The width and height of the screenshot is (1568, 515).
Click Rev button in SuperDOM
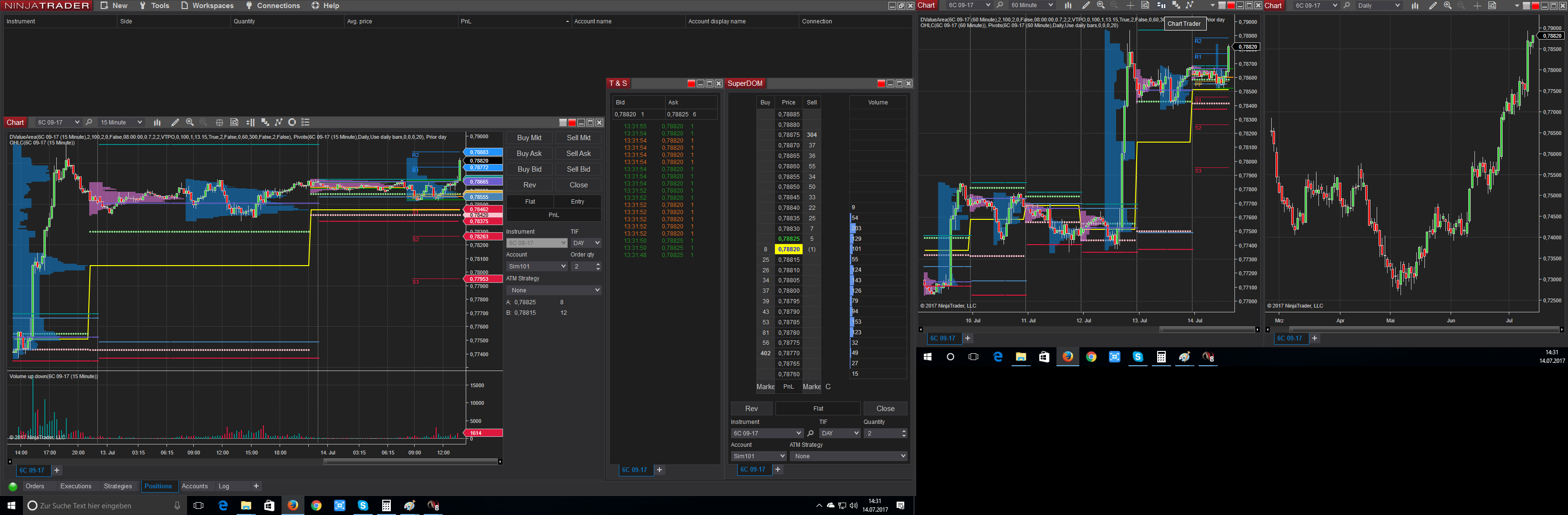pos(752,409)
